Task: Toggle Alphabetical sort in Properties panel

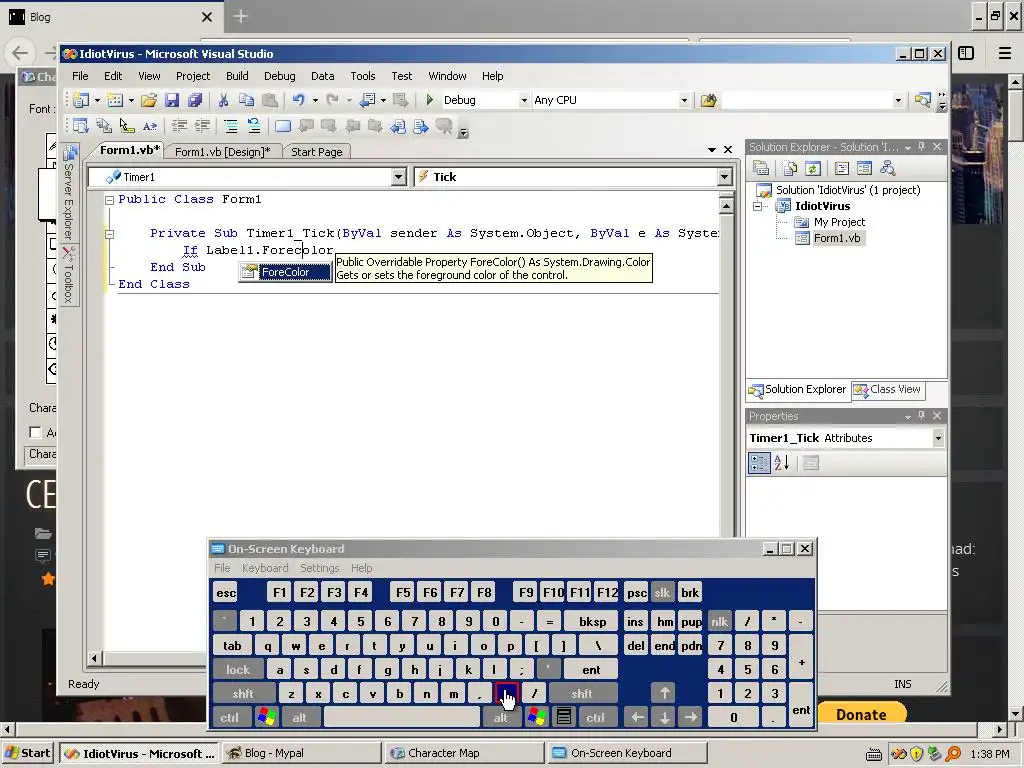Action: [782, 463]
